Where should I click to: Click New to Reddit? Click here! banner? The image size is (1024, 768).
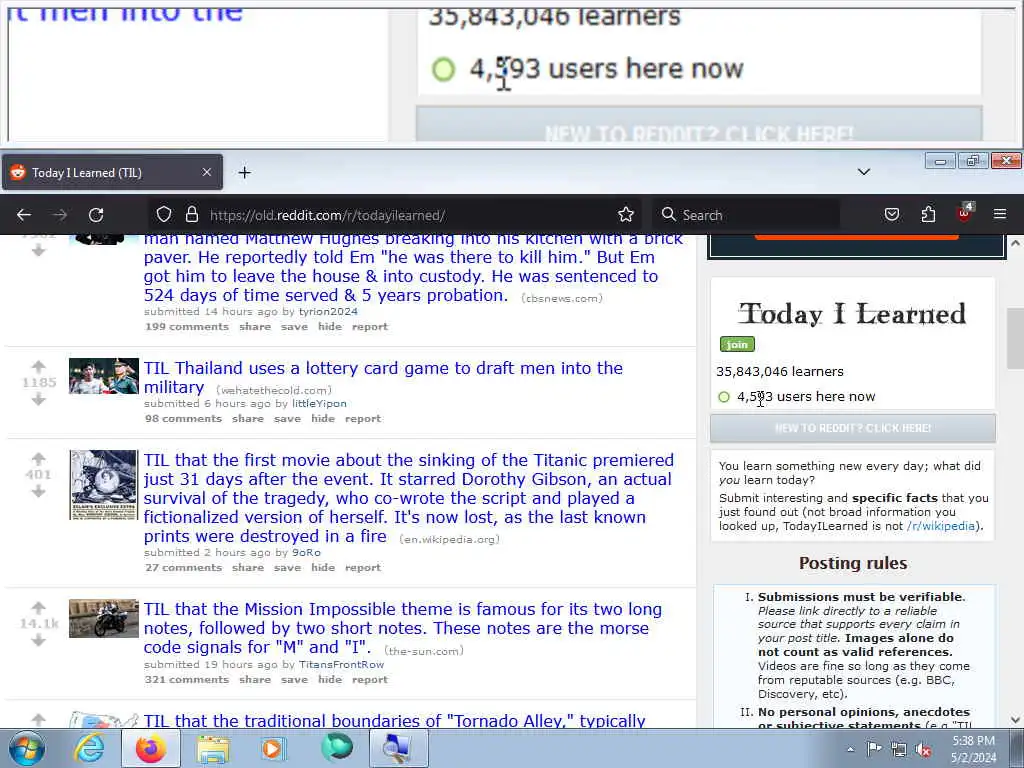pyautogui.click(x=853, y=428)
